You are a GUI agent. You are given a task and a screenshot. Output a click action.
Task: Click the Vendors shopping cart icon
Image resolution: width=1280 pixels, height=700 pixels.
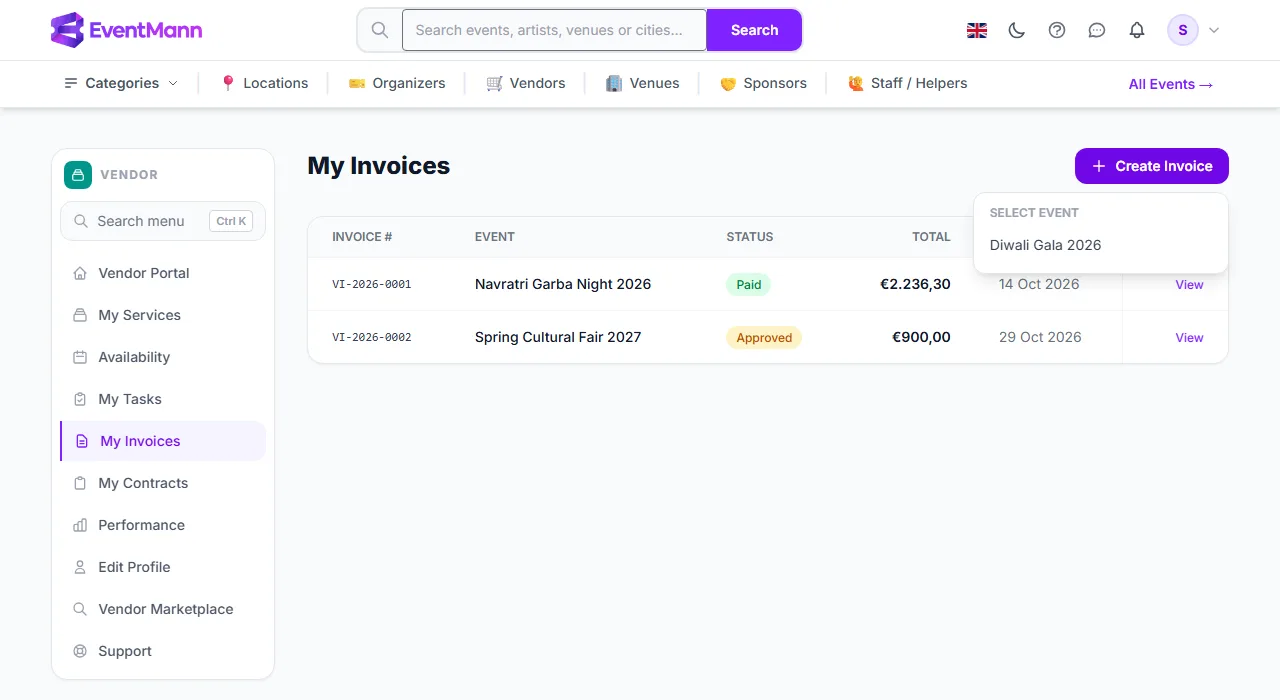(494, 83)
